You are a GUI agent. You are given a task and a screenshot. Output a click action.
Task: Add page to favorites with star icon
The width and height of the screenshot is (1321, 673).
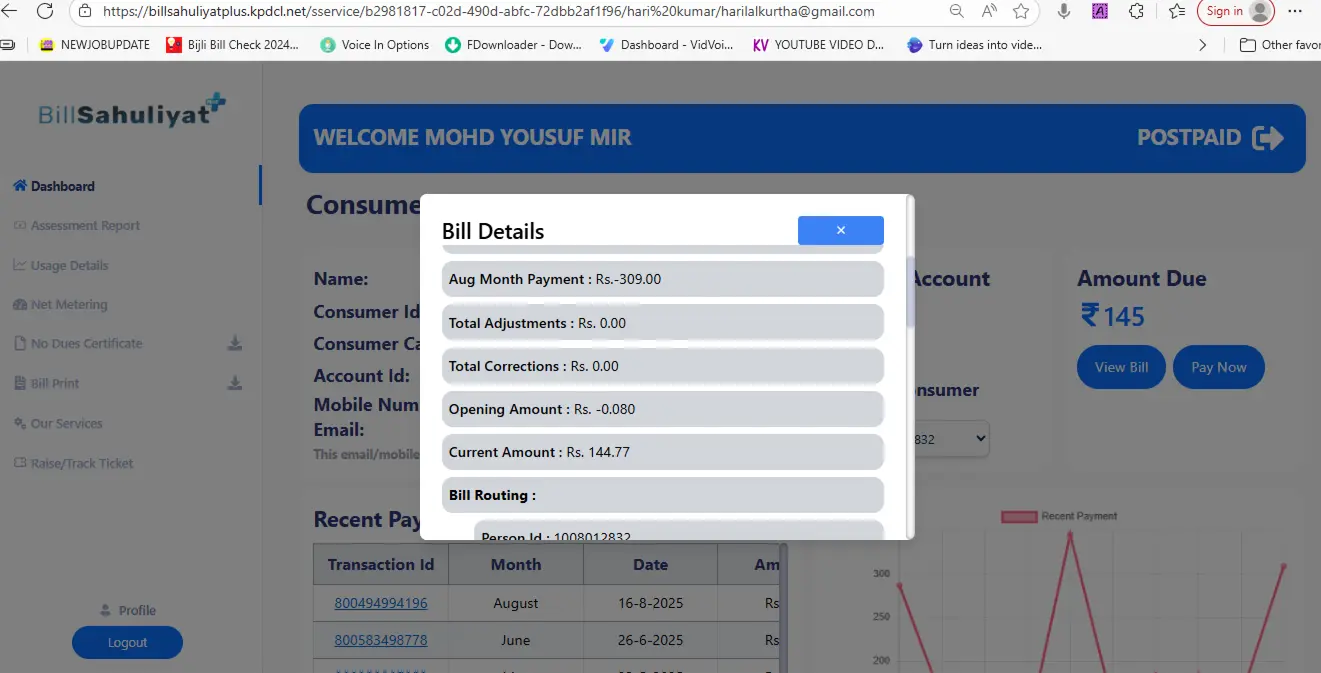[1020, 12]
